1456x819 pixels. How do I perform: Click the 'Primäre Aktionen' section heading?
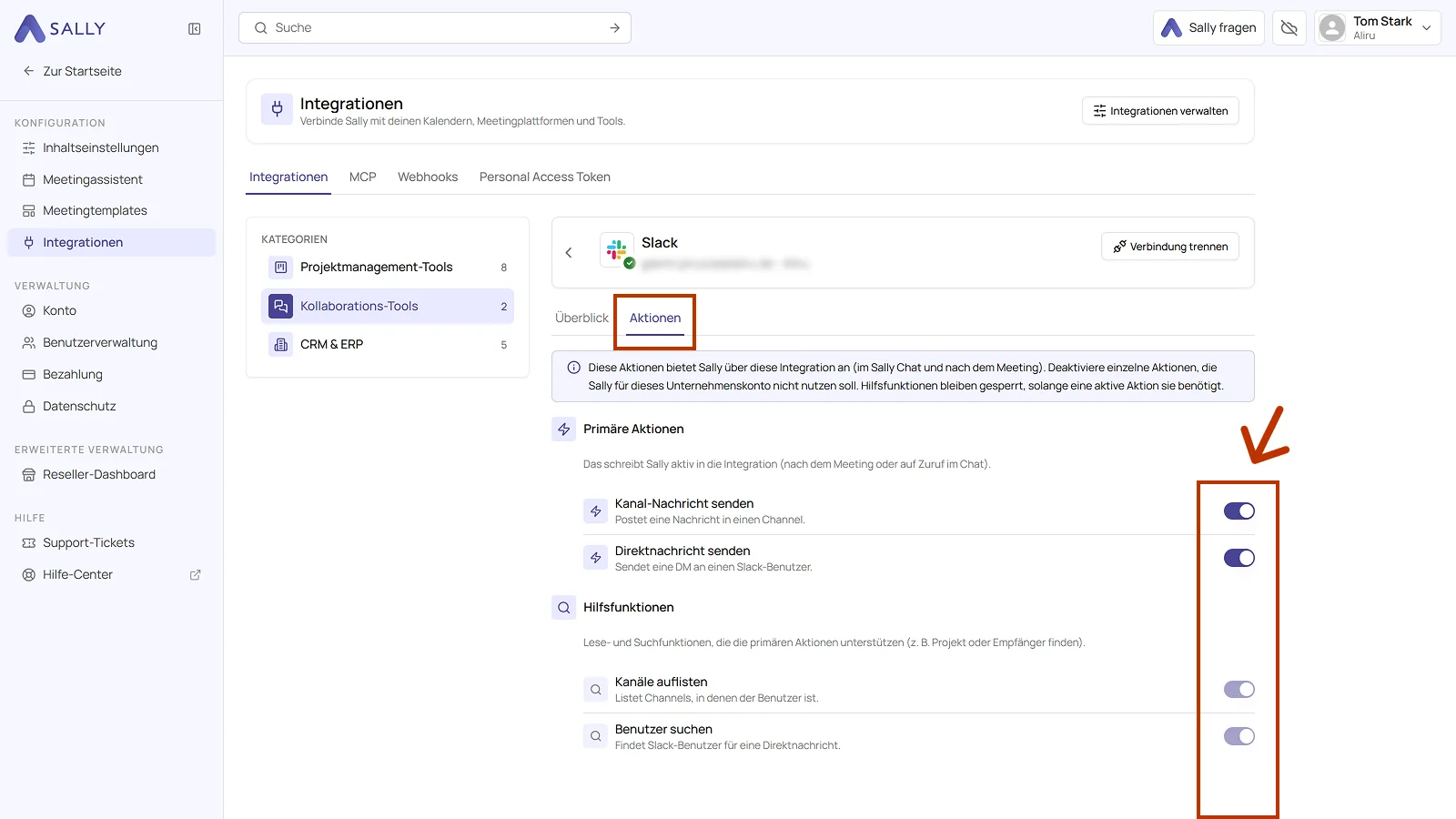[633, 430]
